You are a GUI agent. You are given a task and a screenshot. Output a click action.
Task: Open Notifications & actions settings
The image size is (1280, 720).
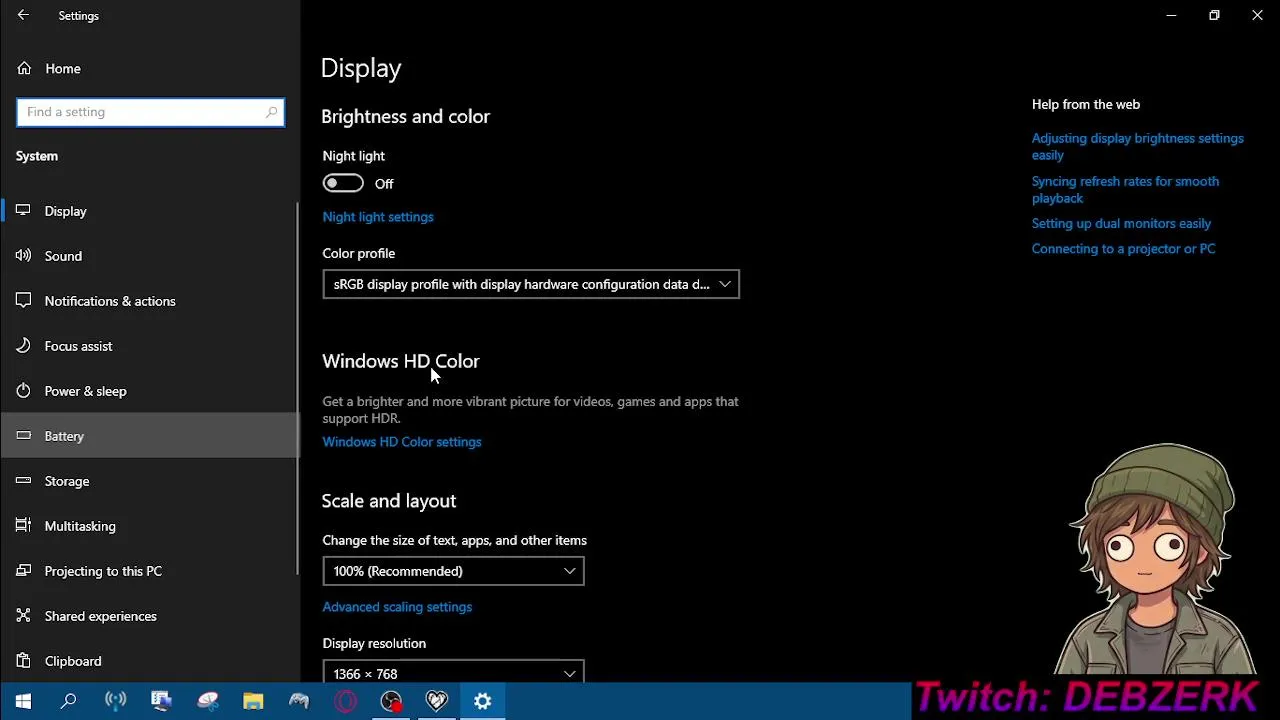pyautogui.click(x=150, y=301)
